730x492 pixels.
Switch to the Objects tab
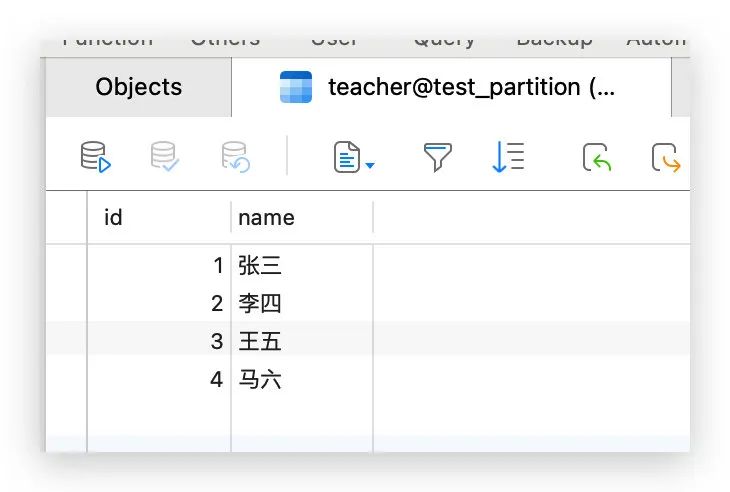[139, 87]
